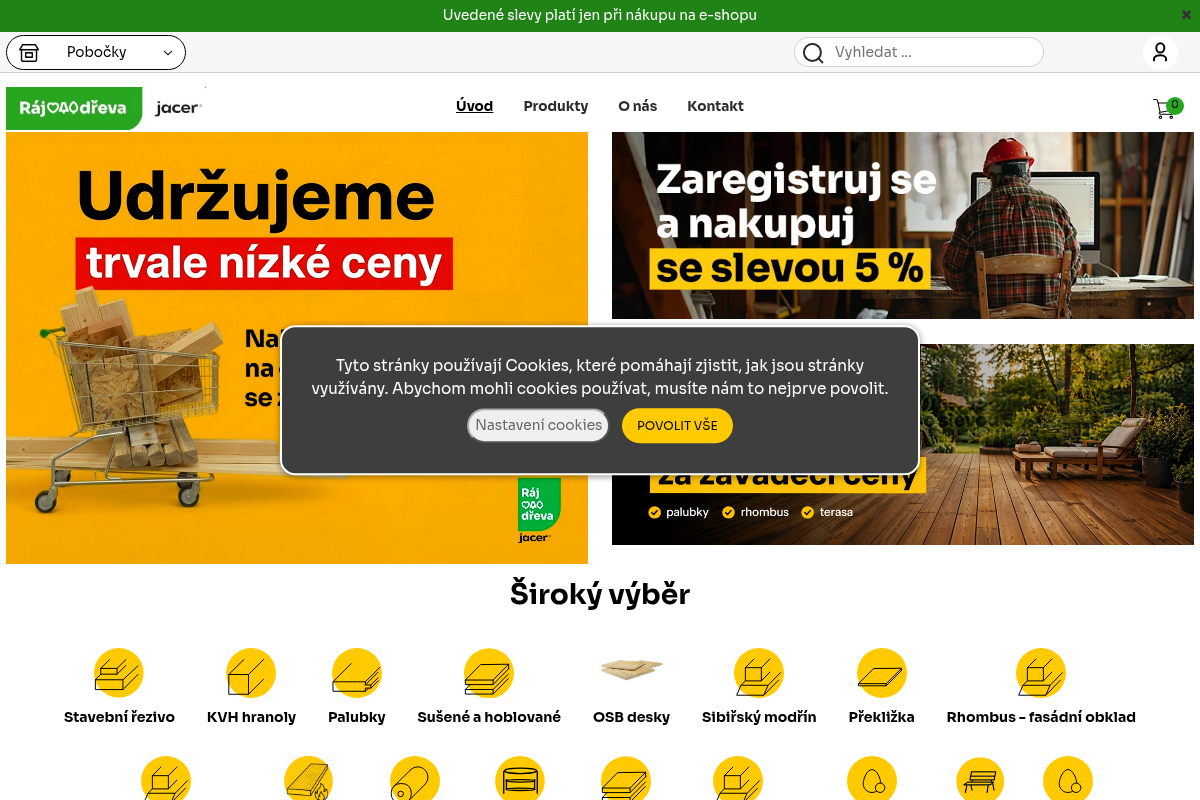Open the user account icon
1200x800 pixels.
point(1160,52)
